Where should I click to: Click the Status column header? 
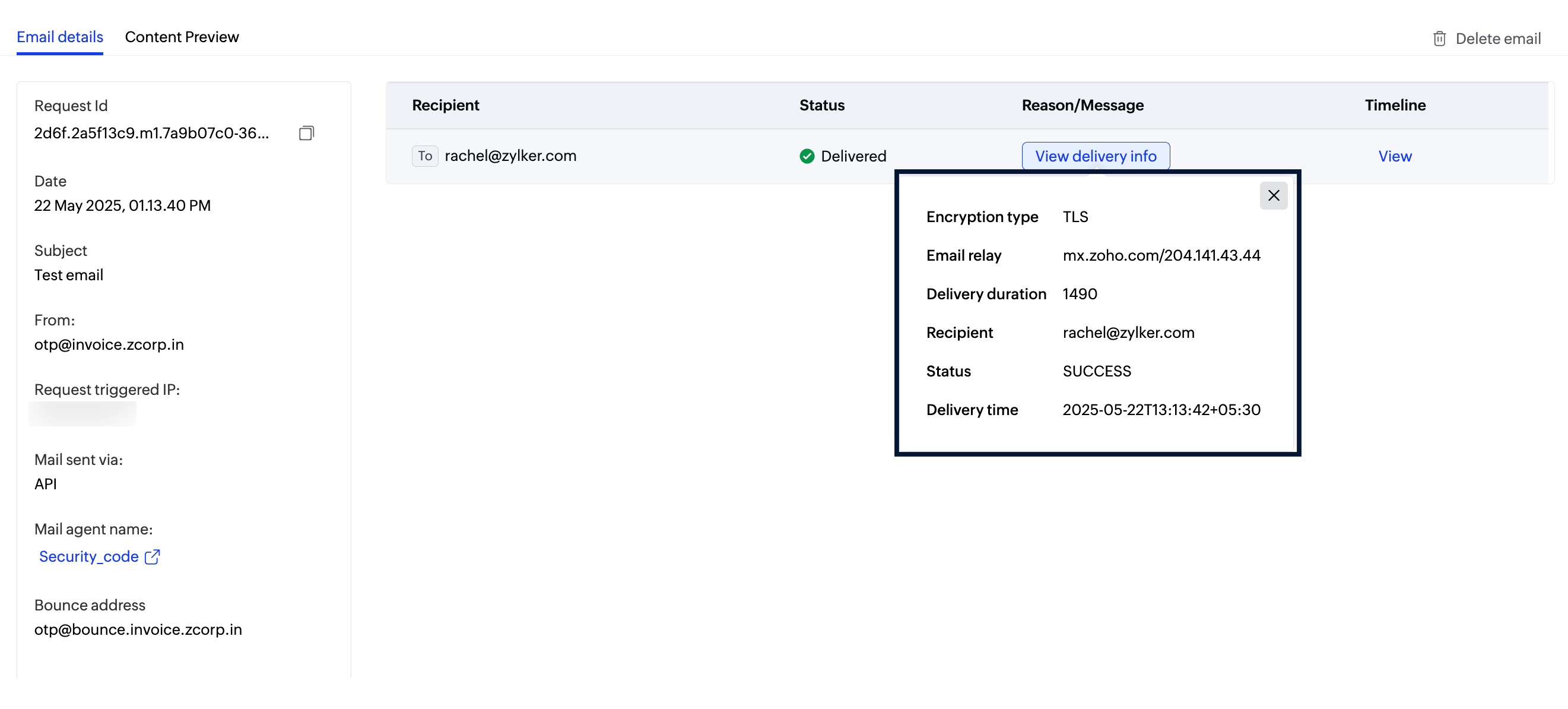point(822,105)
